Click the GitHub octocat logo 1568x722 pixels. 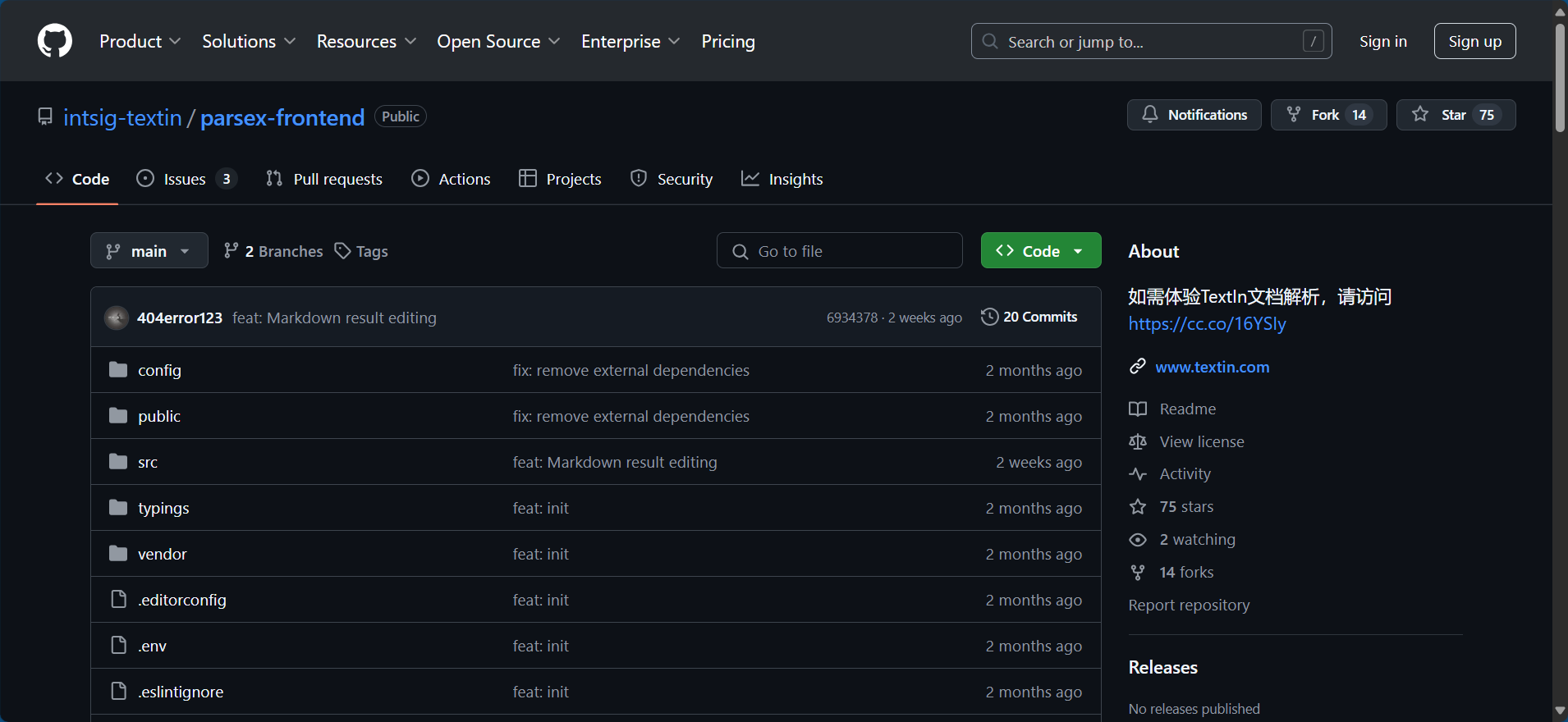pyautogui.click(x=55, y=41)
